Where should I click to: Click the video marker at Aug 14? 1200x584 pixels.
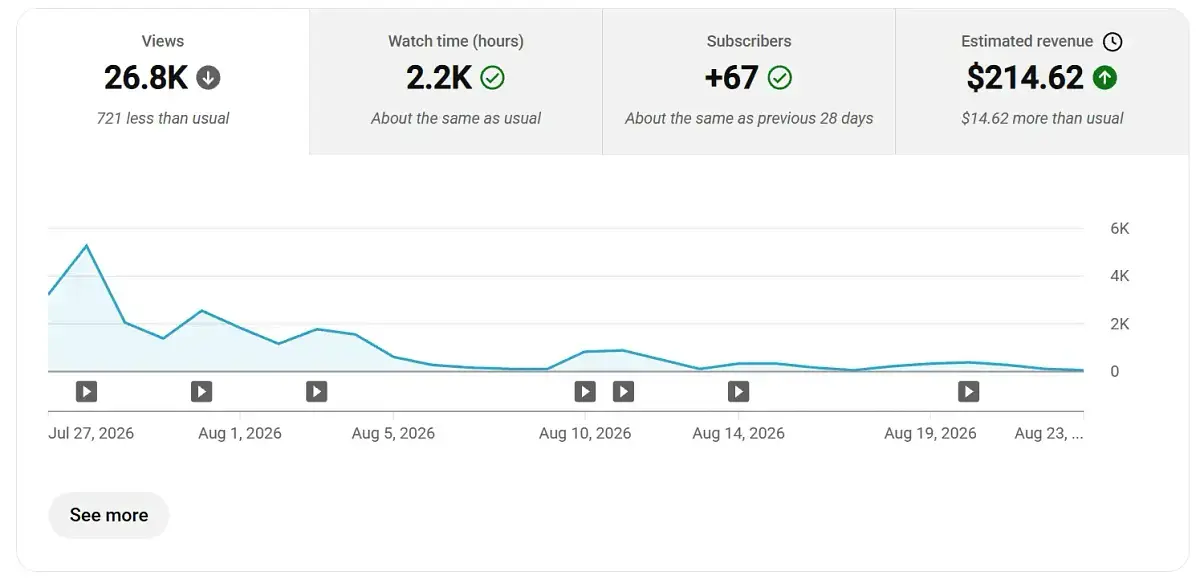pos(738,391)
